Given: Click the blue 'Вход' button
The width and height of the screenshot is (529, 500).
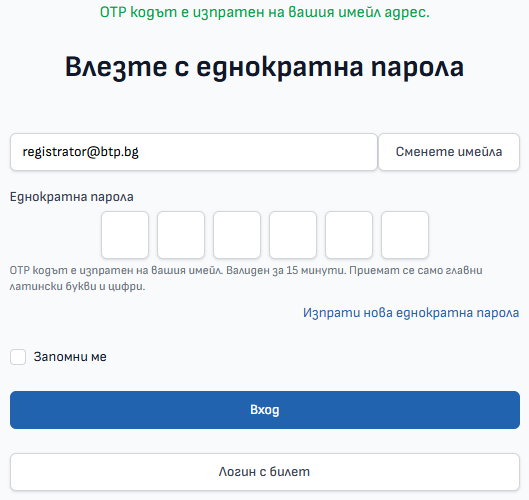Looking at the screenshot, I should tap(265, 410).
